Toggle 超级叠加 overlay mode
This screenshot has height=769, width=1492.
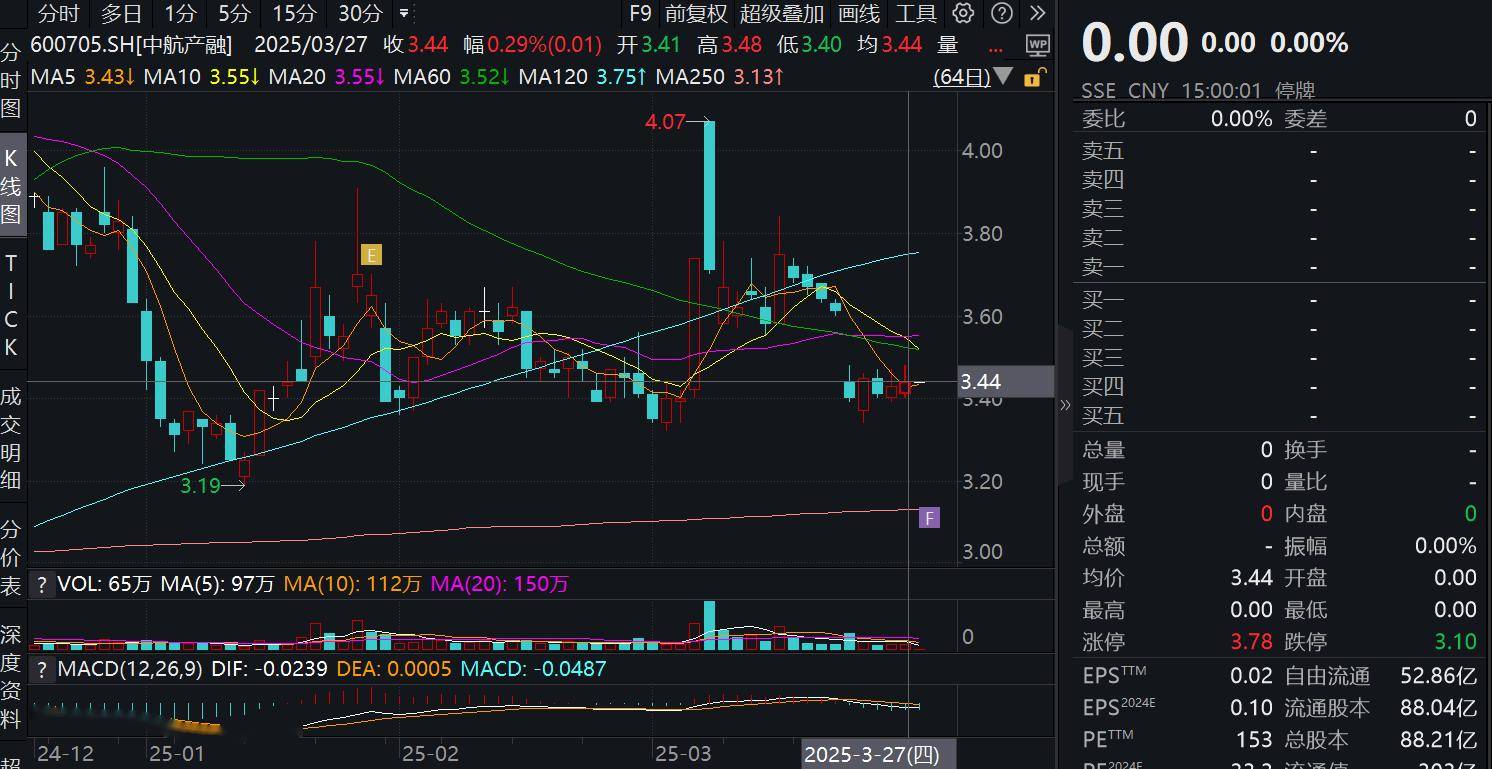click(x=780, y=14)
